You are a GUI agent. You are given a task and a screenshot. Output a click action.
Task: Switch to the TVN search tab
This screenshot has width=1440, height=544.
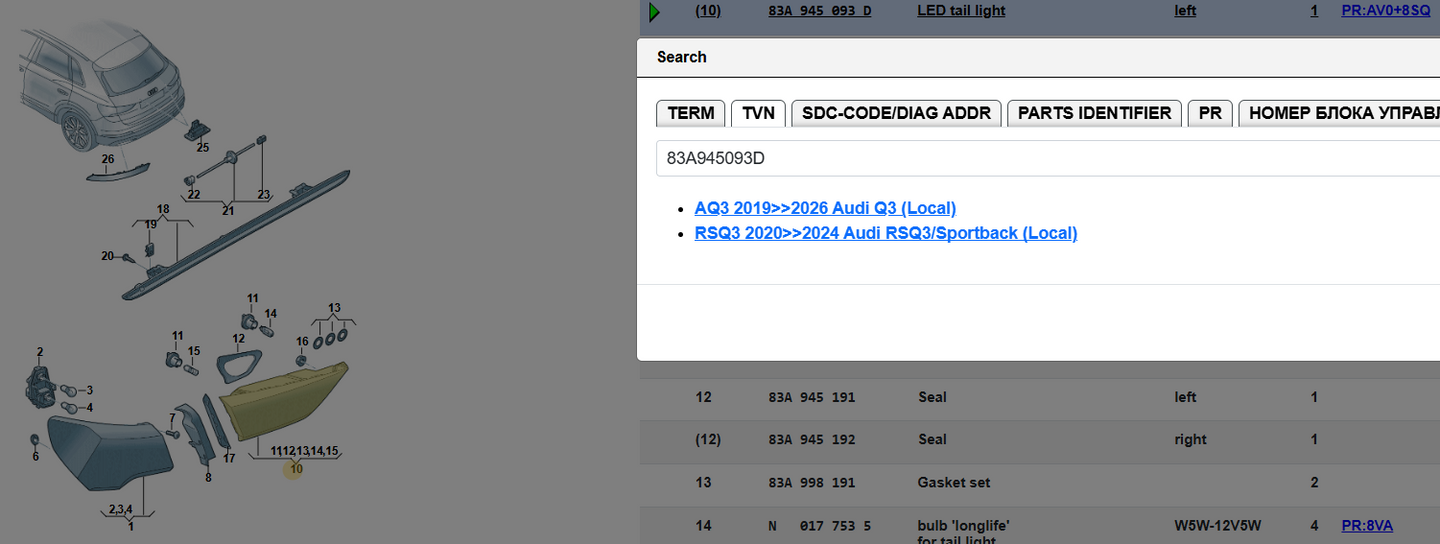click(759, 113)
